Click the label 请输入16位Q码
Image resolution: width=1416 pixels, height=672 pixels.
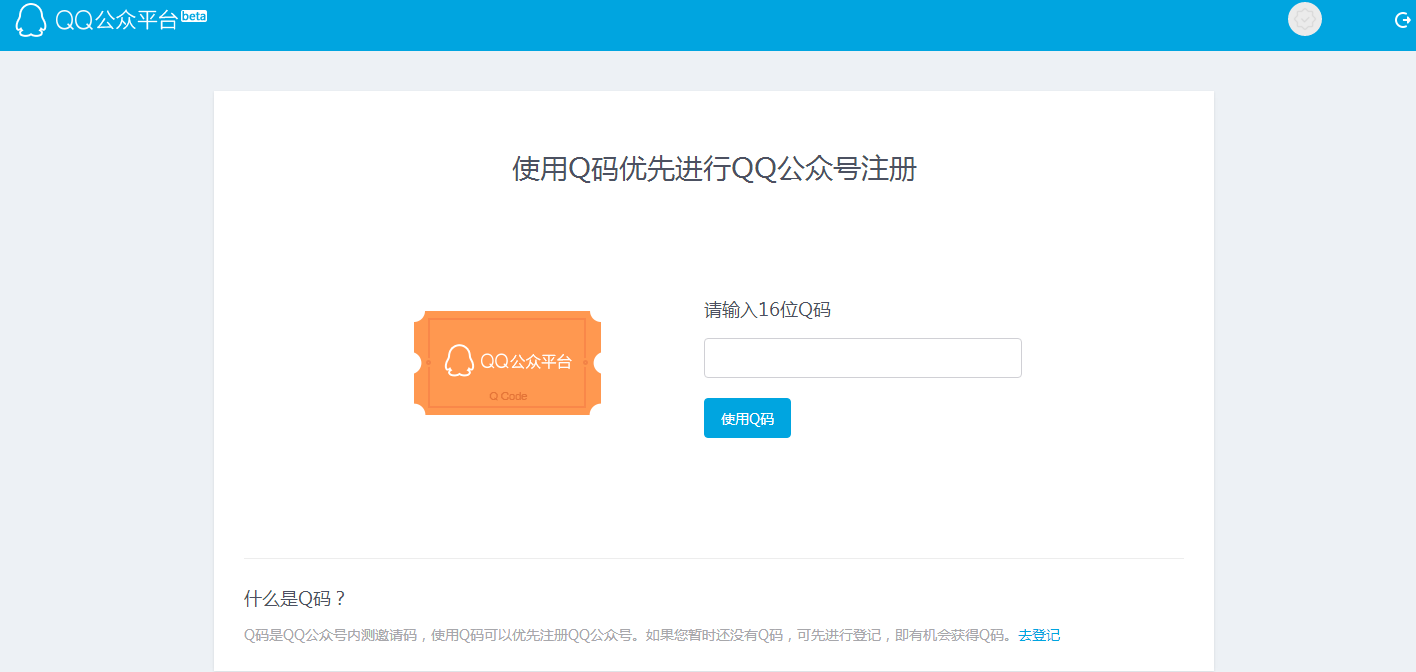767,310
